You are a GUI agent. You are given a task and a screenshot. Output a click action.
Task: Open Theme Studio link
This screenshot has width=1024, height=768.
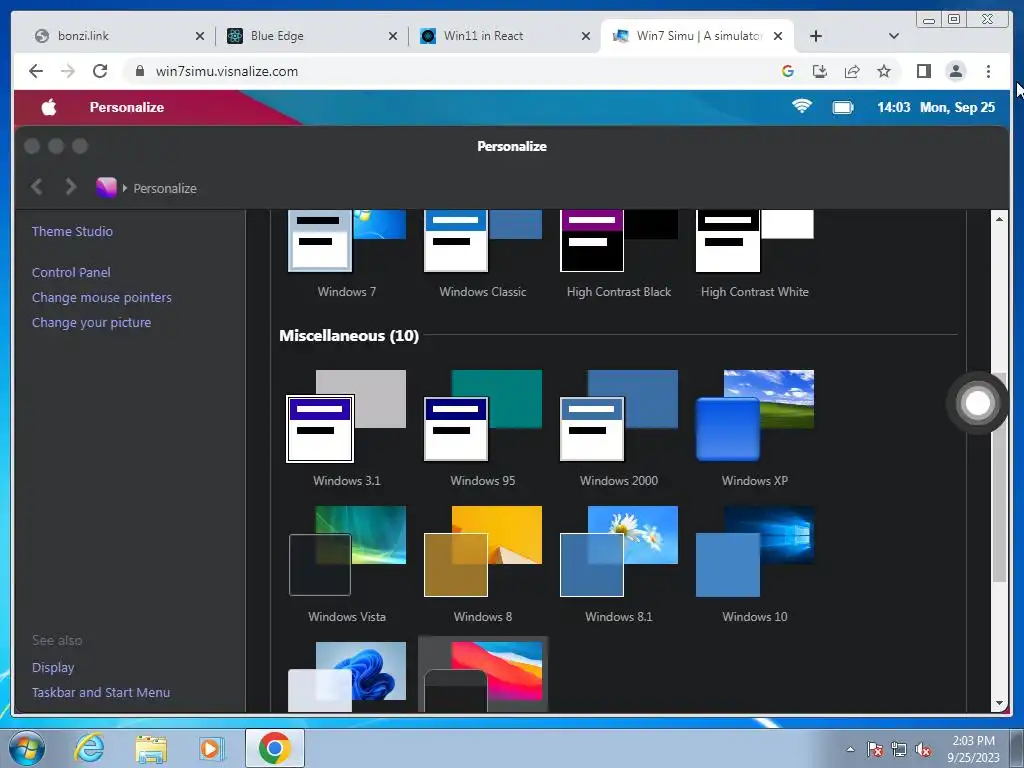coord(72,231)
